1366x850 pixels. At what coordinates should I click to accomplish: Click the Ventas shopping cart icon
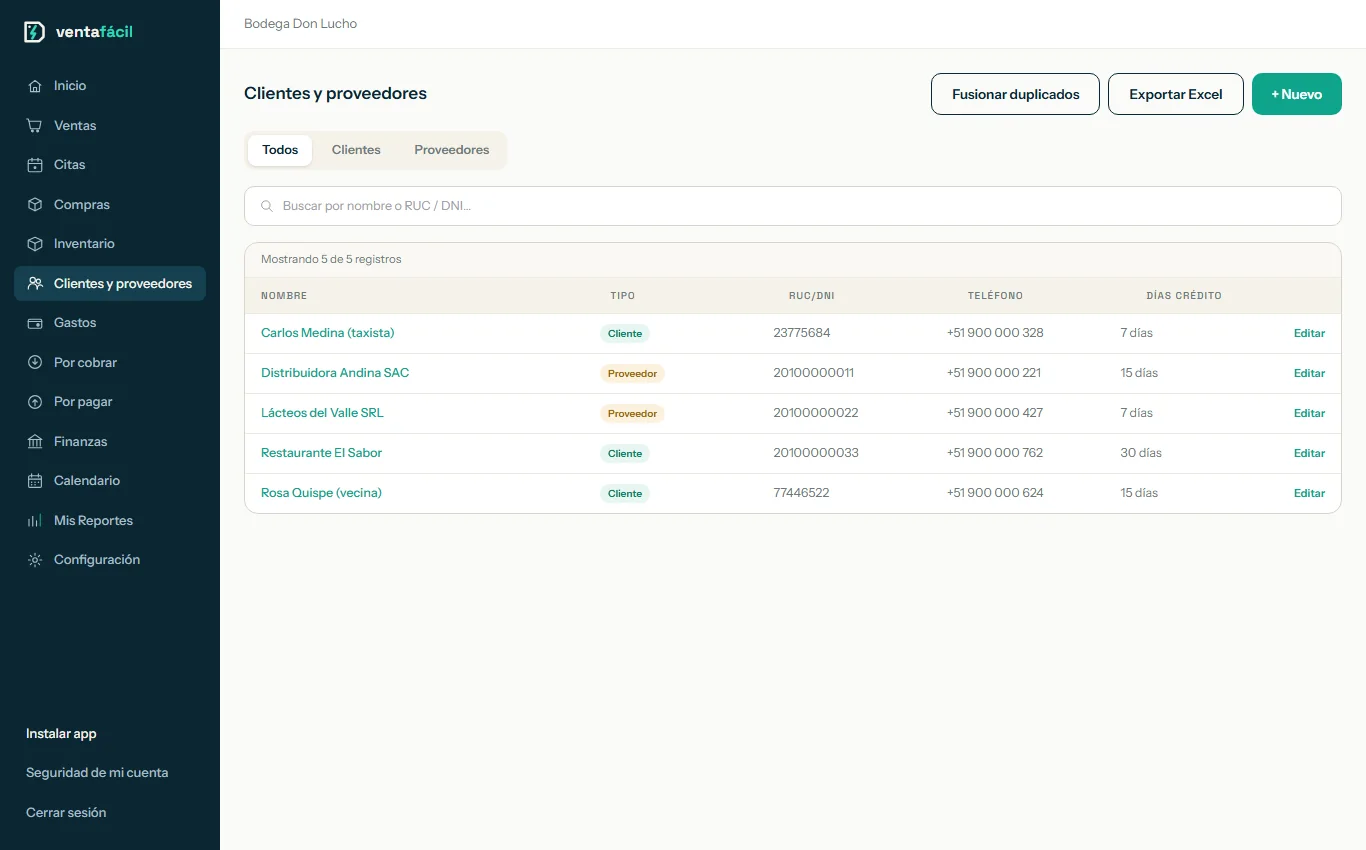pyautogui.click(x=35, y=126)
